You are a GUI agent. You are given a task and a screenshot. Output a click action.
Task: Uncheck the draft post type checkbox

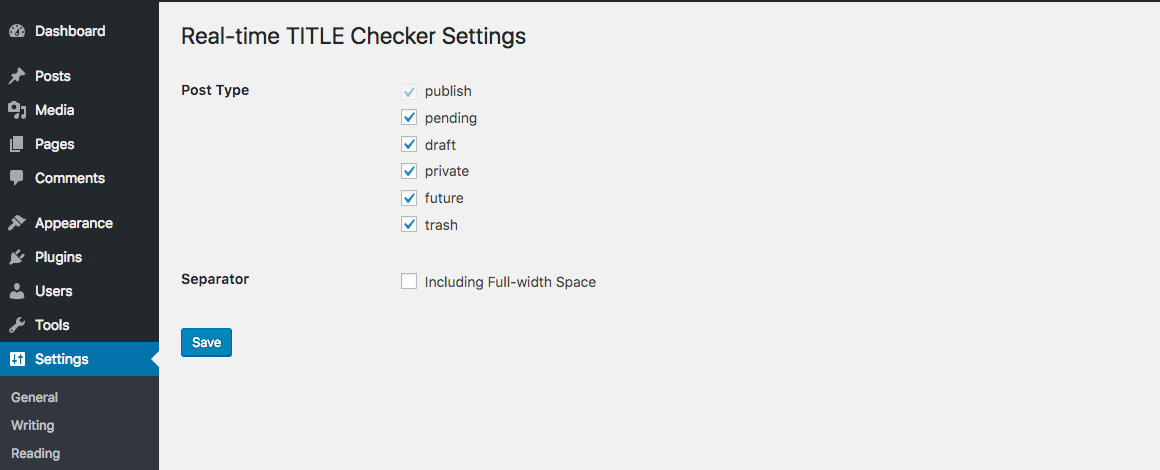[x=409, y=145]
